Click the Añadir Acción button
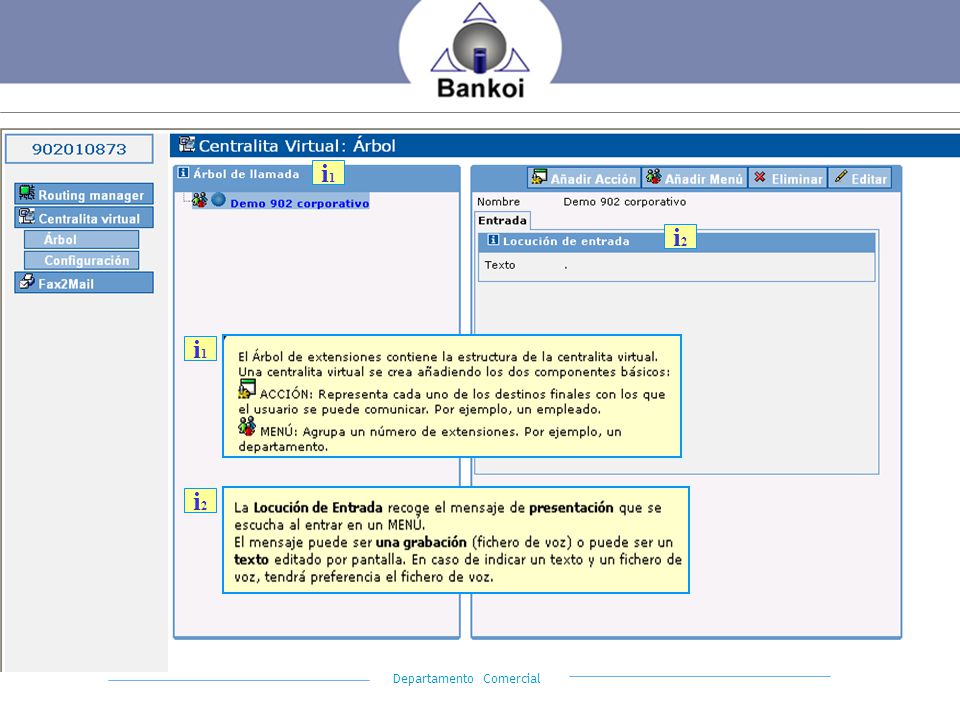The width and height of the screenshot is (960, 720). pyautogui.click(x=584, y=178)
